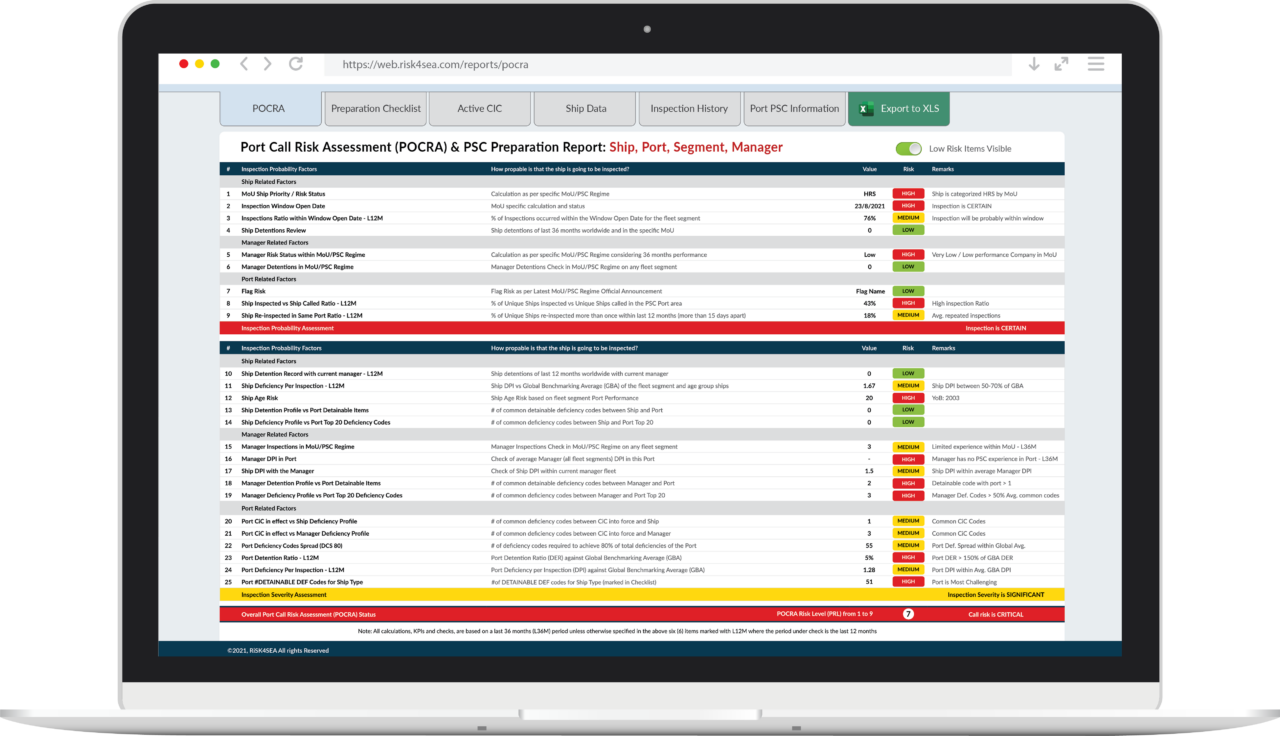Click the fullscreen expand icon near the downloads

tap(1061, 63)
